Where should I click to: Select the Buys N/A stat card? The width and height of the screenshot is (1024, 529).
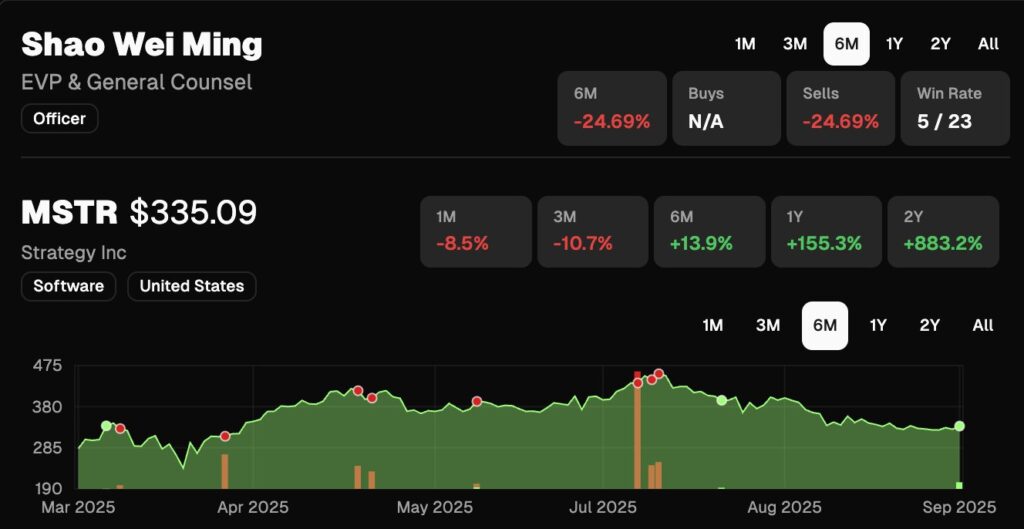click(726, 108)
